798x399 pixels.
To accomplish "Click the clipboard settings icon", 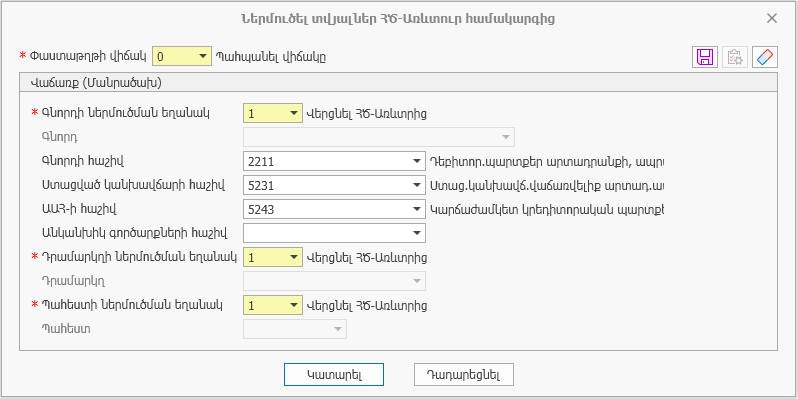I will pyautogui.click(x=735, y=57).
